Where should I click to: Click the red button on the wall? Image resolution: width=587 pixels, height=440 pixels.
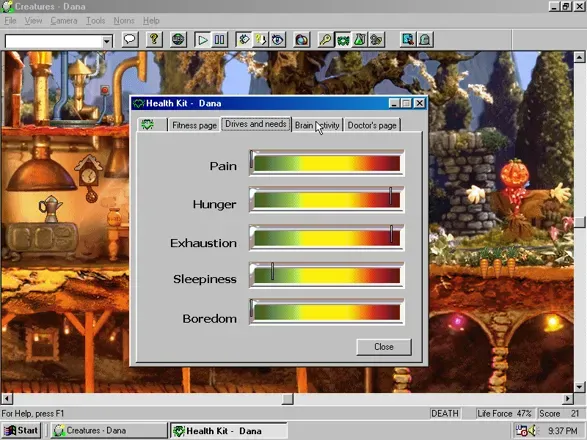pos(105,90)
